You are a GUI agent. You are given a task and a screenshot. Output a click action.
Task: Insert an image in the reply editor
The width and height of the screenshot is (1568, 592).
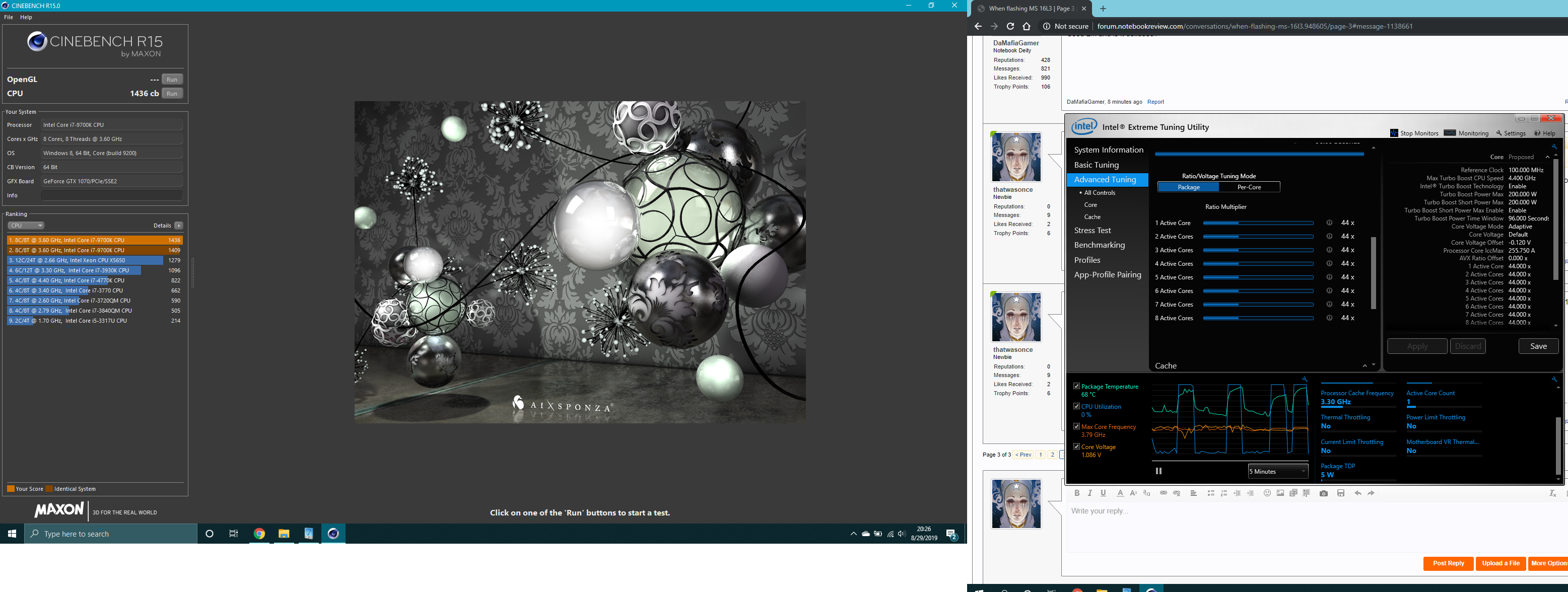(1280, 493)
